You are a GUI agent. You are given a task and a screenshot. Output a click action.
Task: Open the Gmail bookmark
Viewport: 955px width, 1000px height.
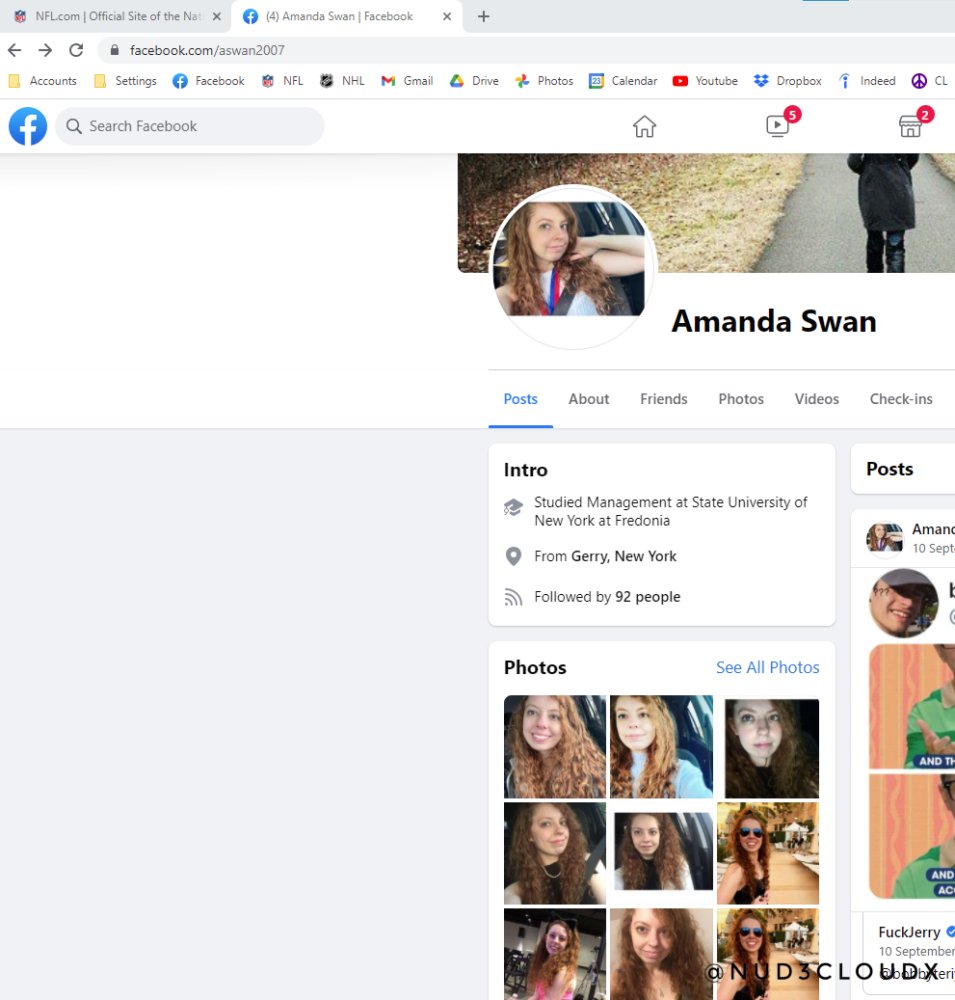[407, 81]
